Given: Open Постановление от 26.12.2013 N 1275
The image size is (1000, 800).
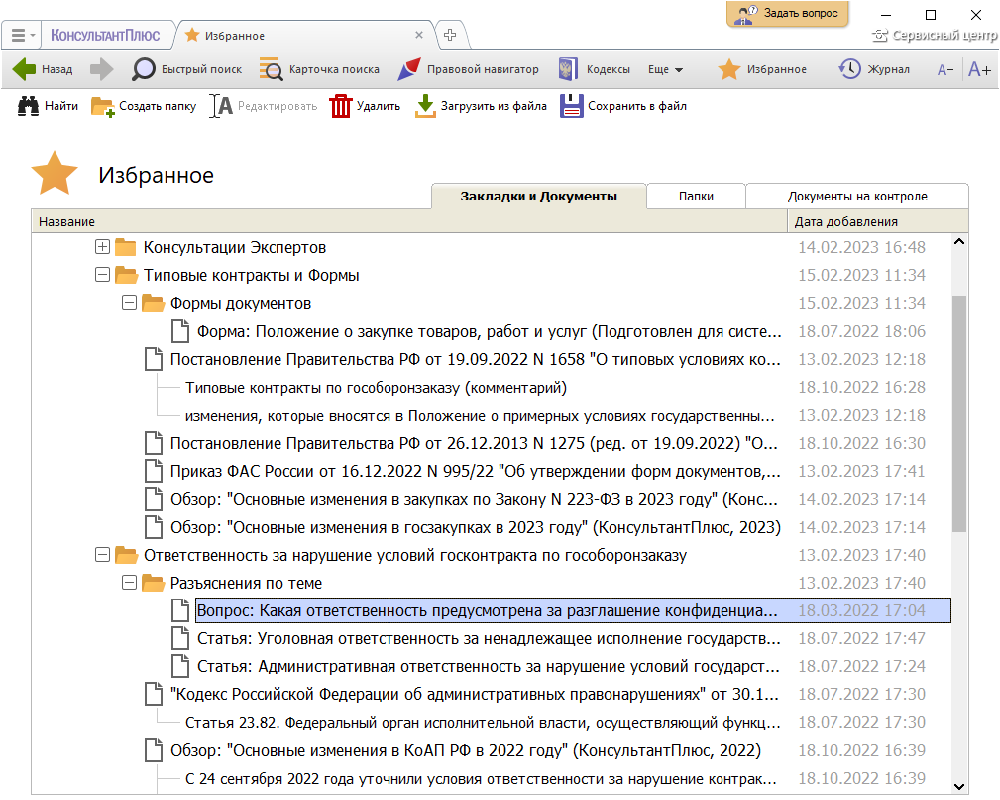Looking at the screenshot, I should click(x=474, y=443).
